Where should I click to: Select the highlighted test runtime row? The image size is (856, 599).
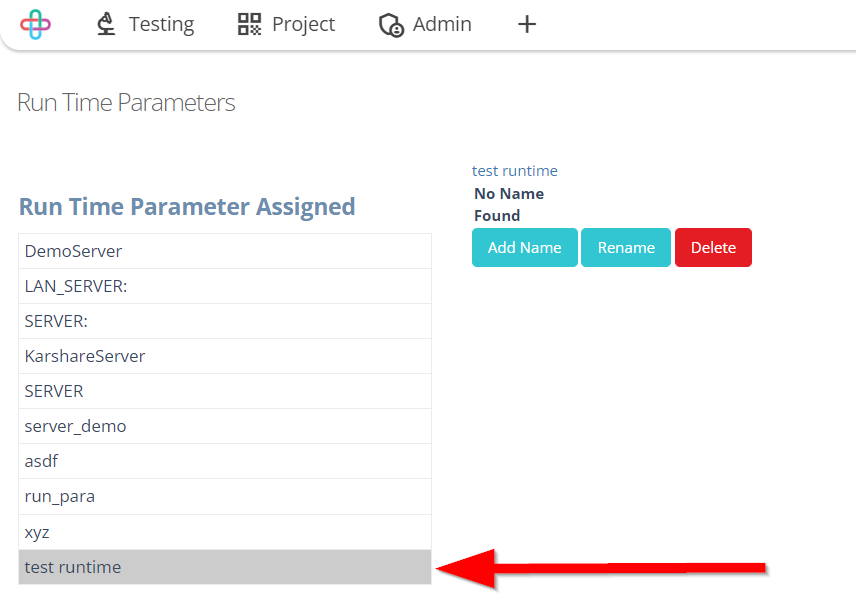coord(225,567)
